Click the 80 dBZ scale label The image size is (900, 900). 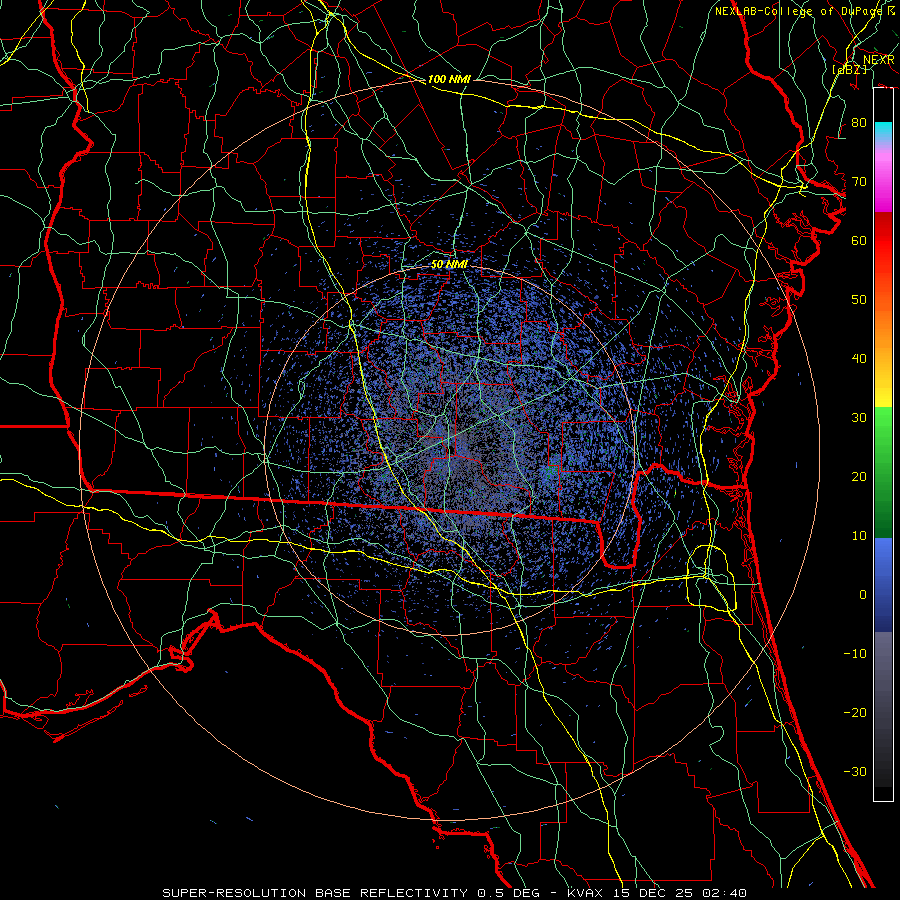(859, 122)
